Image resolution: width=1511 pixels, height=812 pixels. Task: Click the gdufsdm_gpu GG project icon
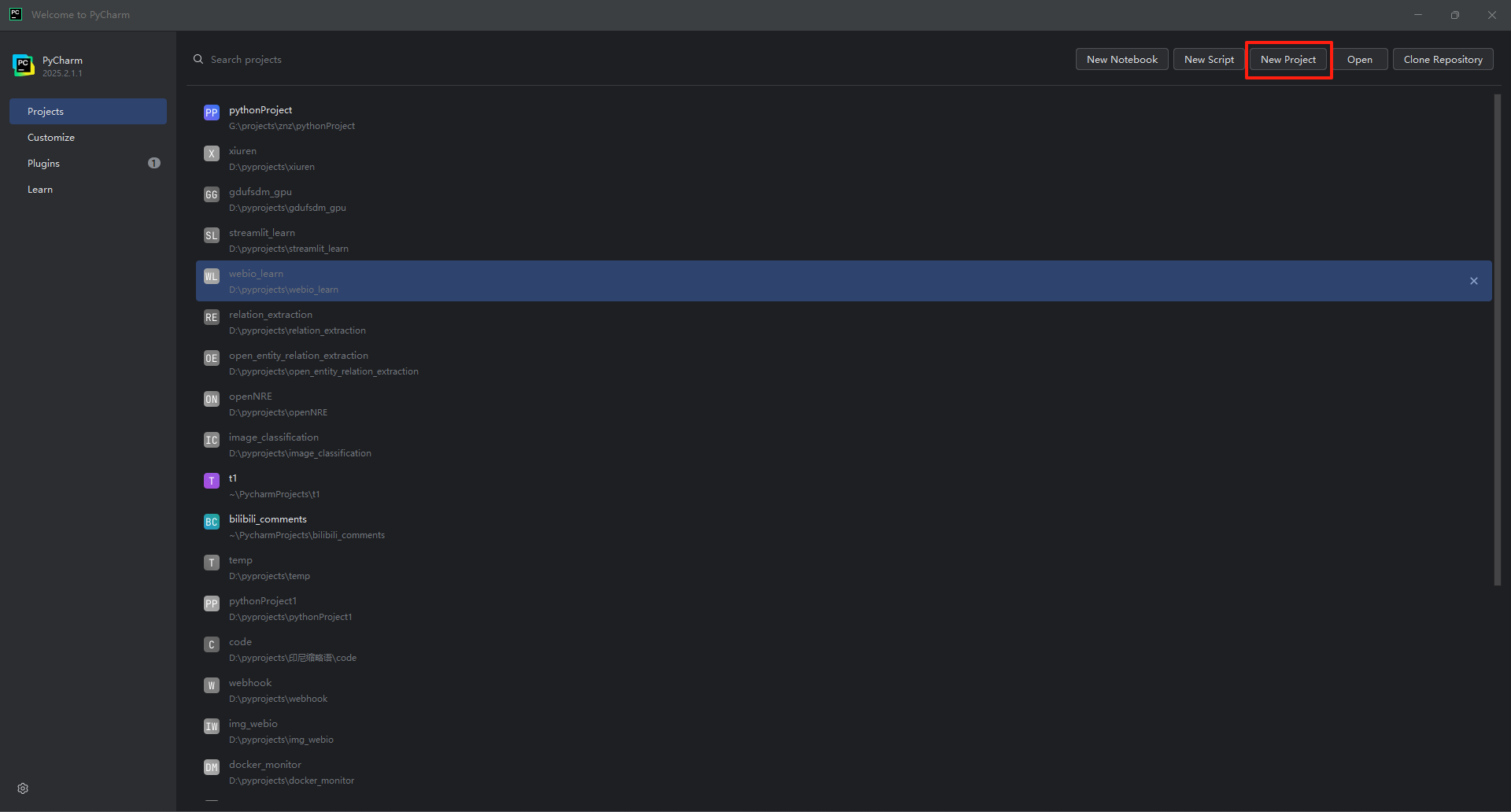(212, 194)
